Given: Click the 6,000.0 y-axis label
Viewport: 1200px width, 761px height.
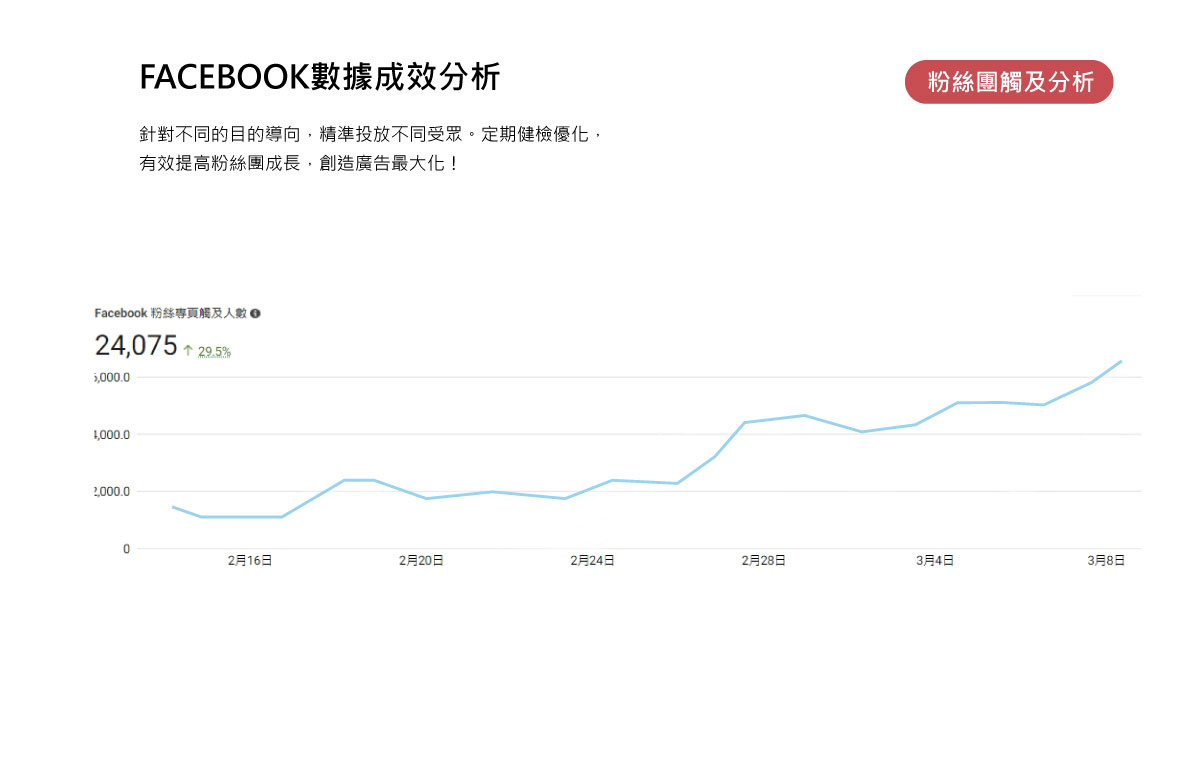Looking at the screenshot, I should tap(112, 378).
